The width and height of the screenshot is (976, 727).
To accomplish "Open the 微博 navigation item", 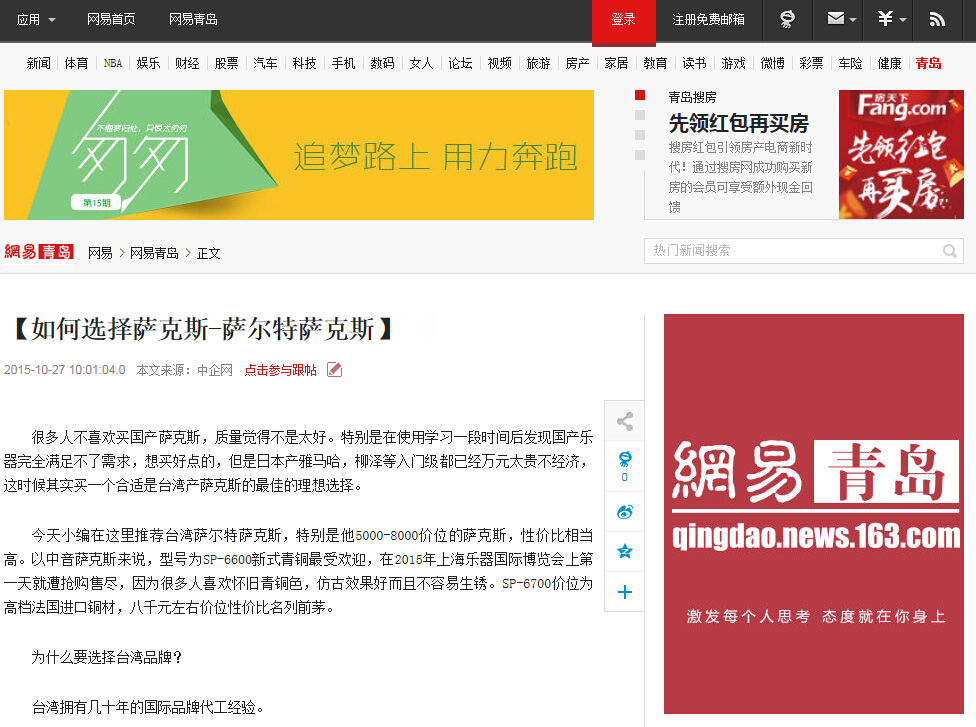I will pos(772,63).
